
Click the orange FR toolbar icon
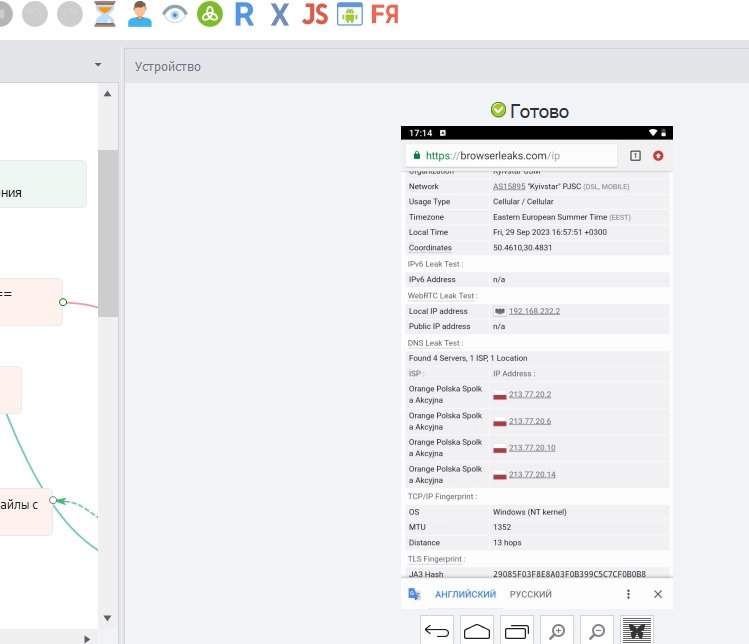pos(385,14)
